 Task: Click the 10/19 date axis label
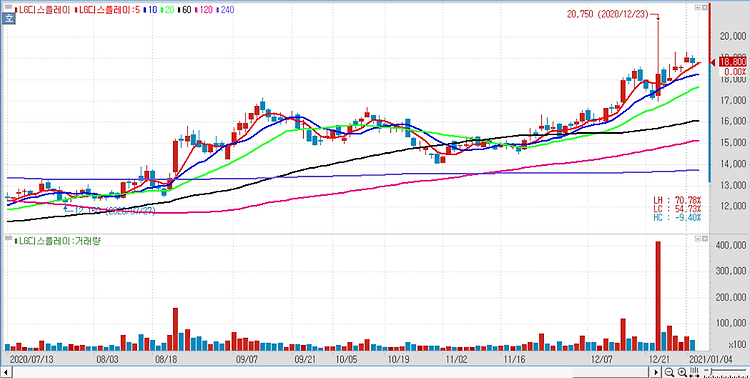(398, 359)
